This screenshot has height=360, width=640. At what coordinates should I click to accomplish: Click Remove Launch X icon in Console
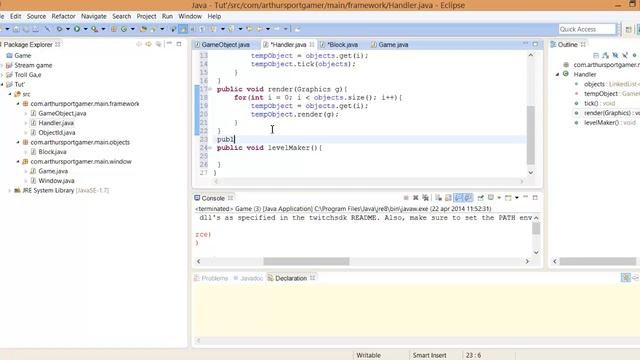point(416,198)
